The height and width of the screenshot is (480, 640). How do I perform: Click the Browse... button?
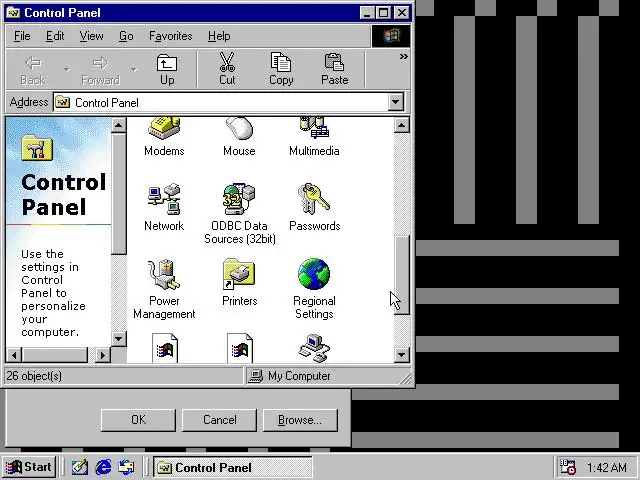(x=300, y=420)
